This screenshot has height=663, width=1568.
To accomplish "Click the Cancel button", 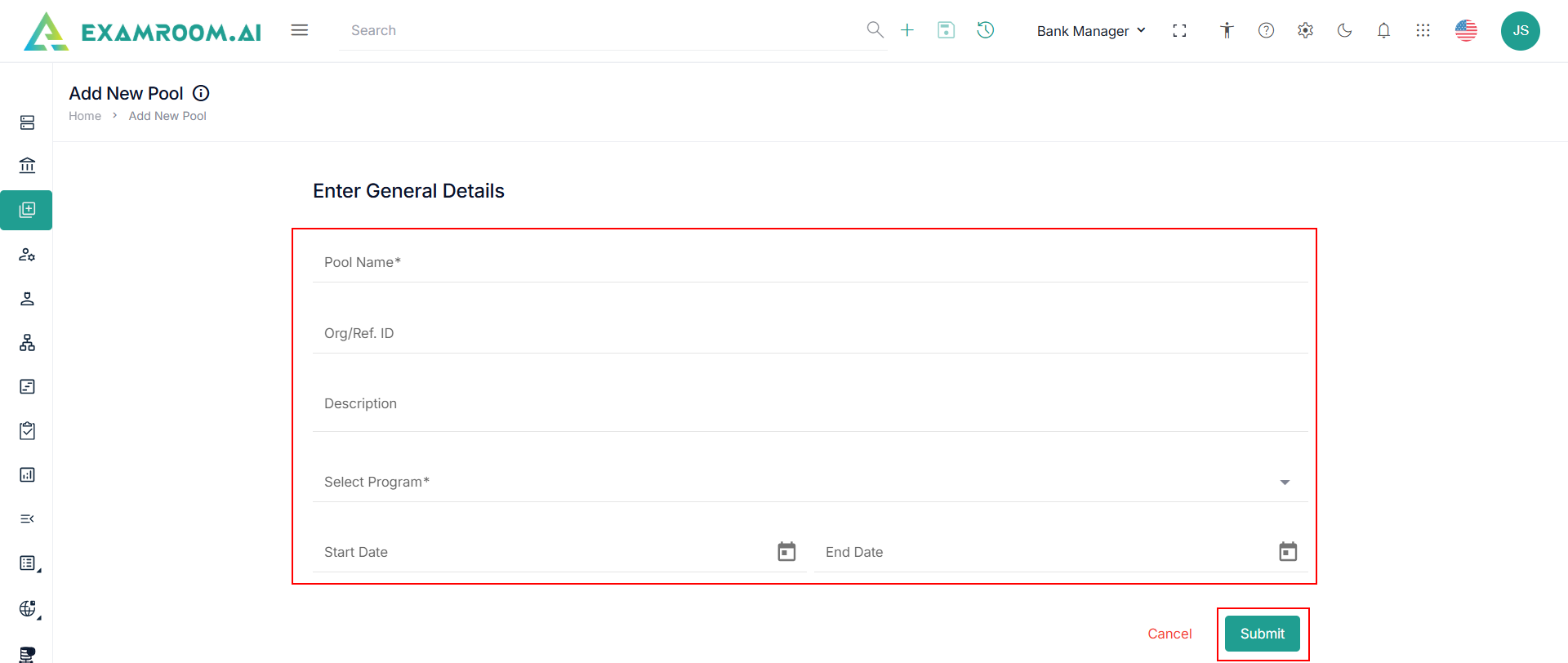I will coord(1169,634).
